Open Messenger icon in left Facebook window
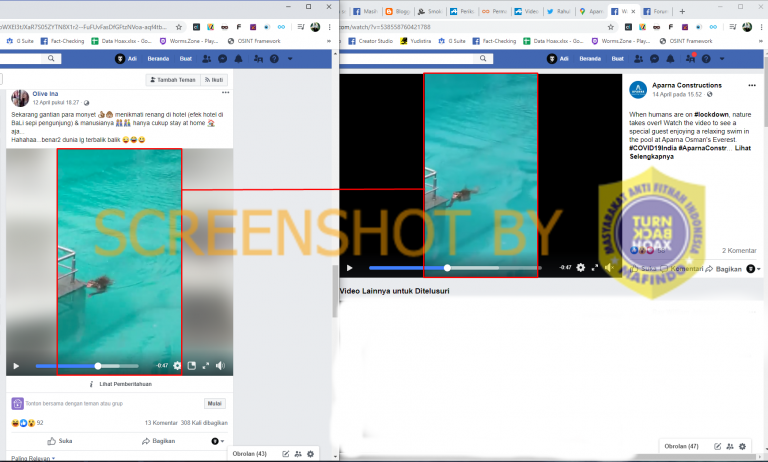The height and width of the screenshot is (462, 768). coord(222,59)
